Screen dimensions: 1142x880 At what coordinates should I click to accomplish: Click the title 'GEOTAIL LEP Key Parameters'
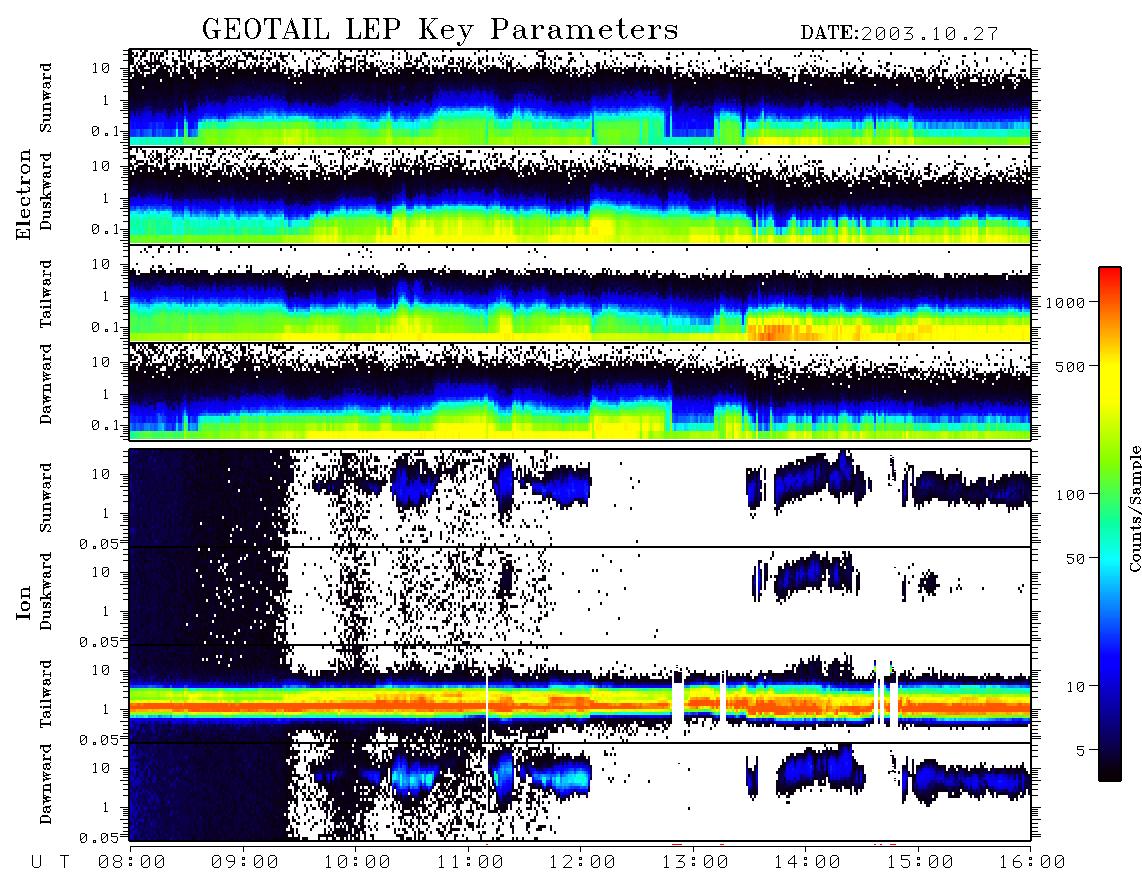tap(440, 30)
